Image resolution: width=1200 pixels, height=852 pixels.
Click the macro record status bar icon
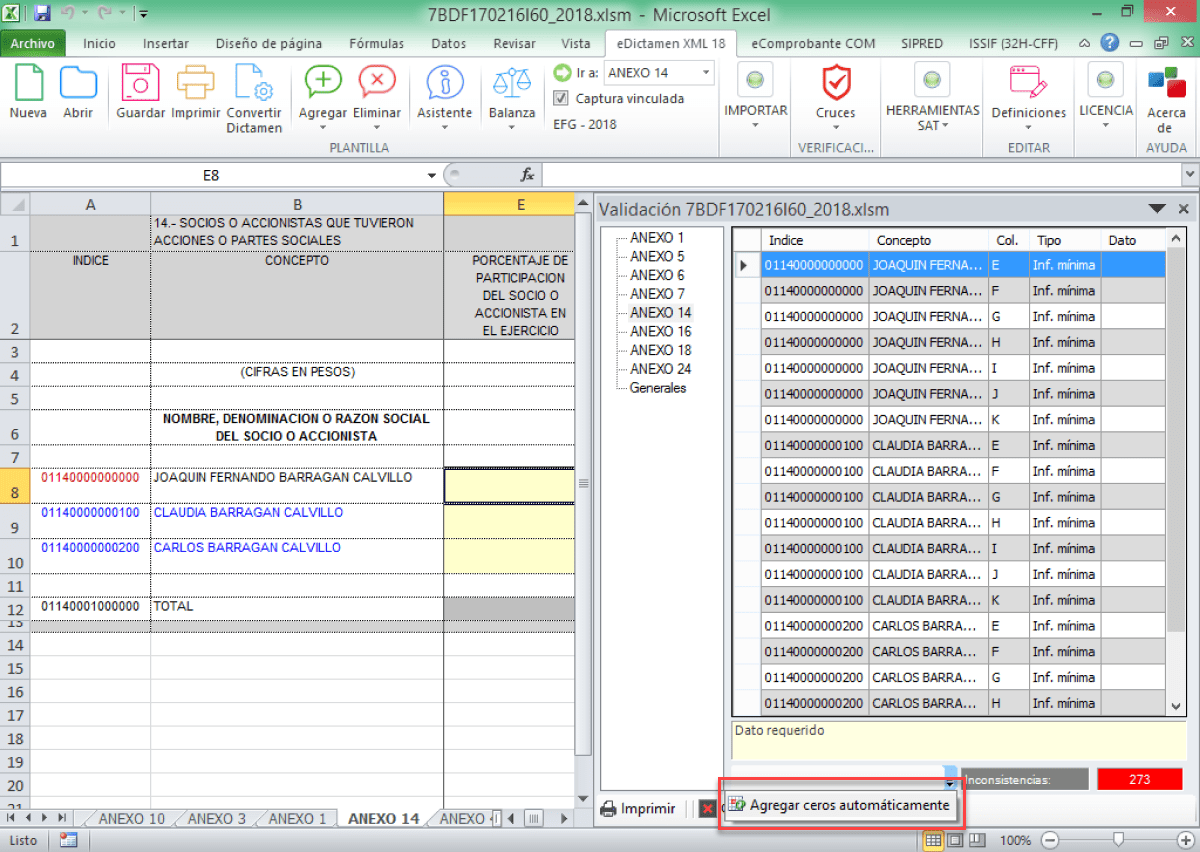point(69,840)
